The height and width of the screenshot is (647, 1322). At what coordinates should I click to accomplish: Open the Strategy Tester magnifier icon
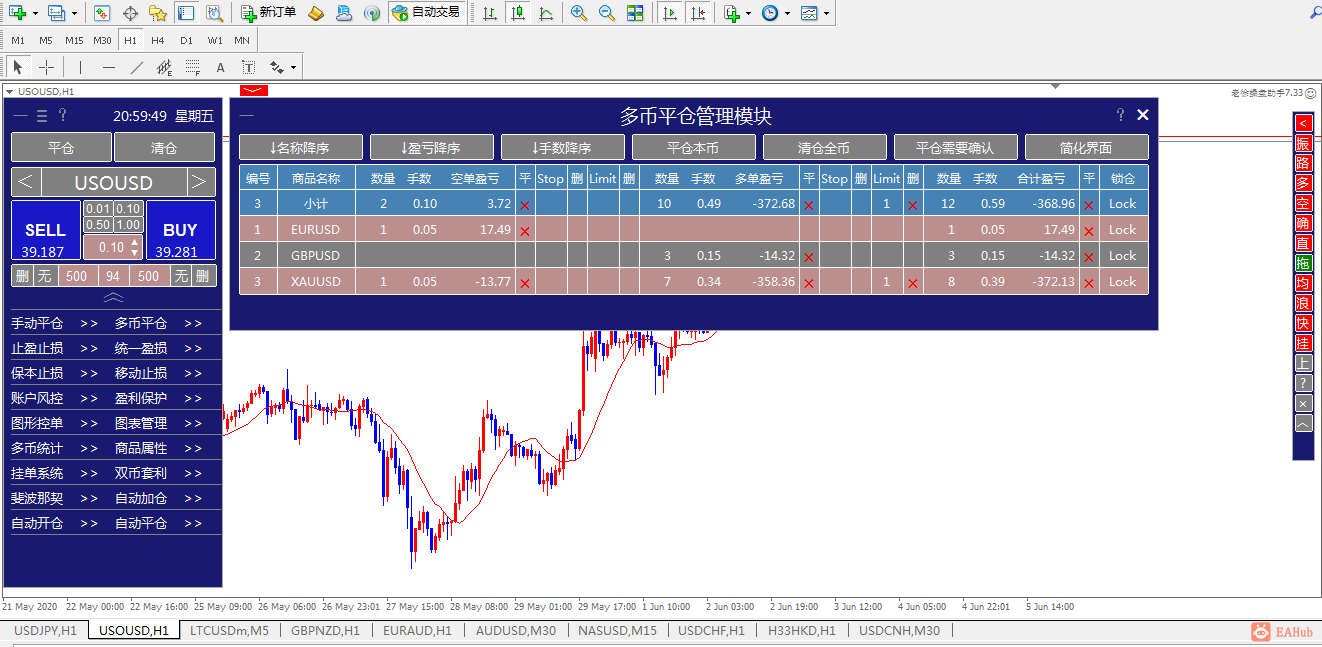click(214, 13)
